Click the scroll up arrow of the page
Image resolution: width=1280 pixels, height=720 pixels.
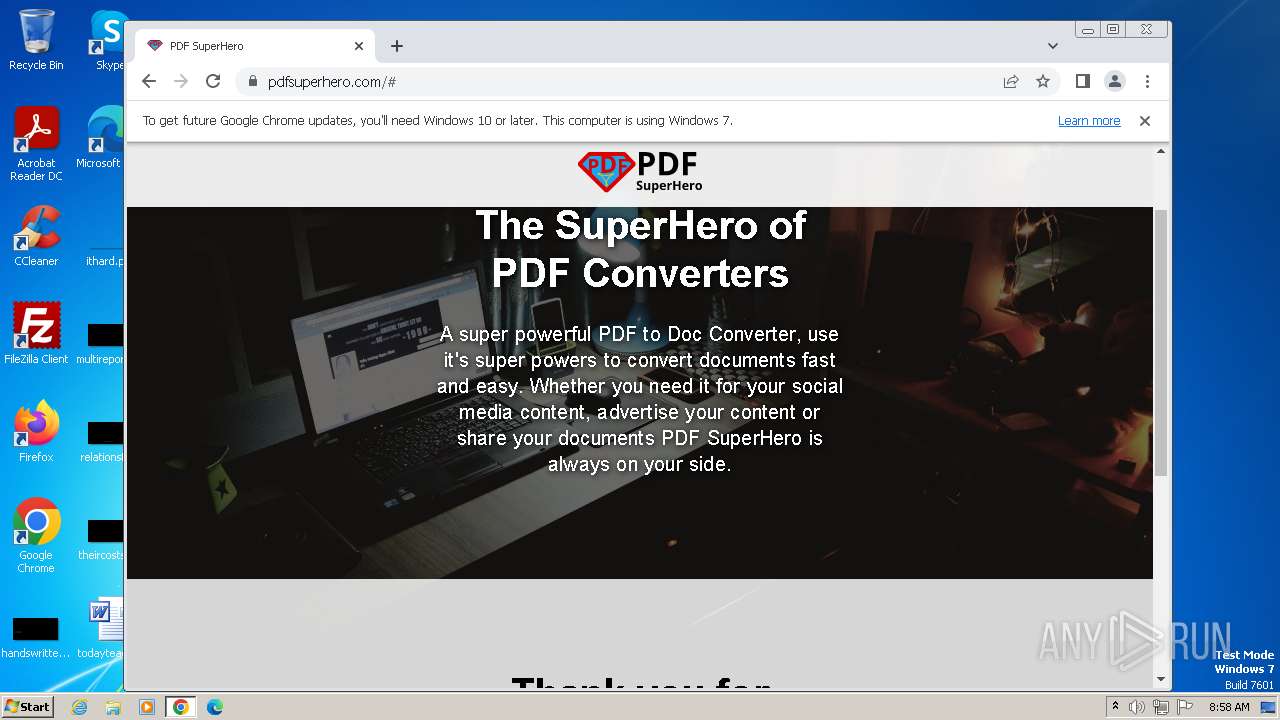point(1161,151)
